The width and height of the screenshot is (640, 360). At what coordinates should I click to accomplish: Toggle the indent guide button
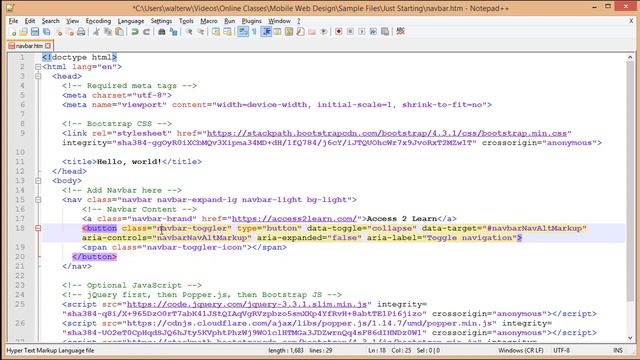266,32
